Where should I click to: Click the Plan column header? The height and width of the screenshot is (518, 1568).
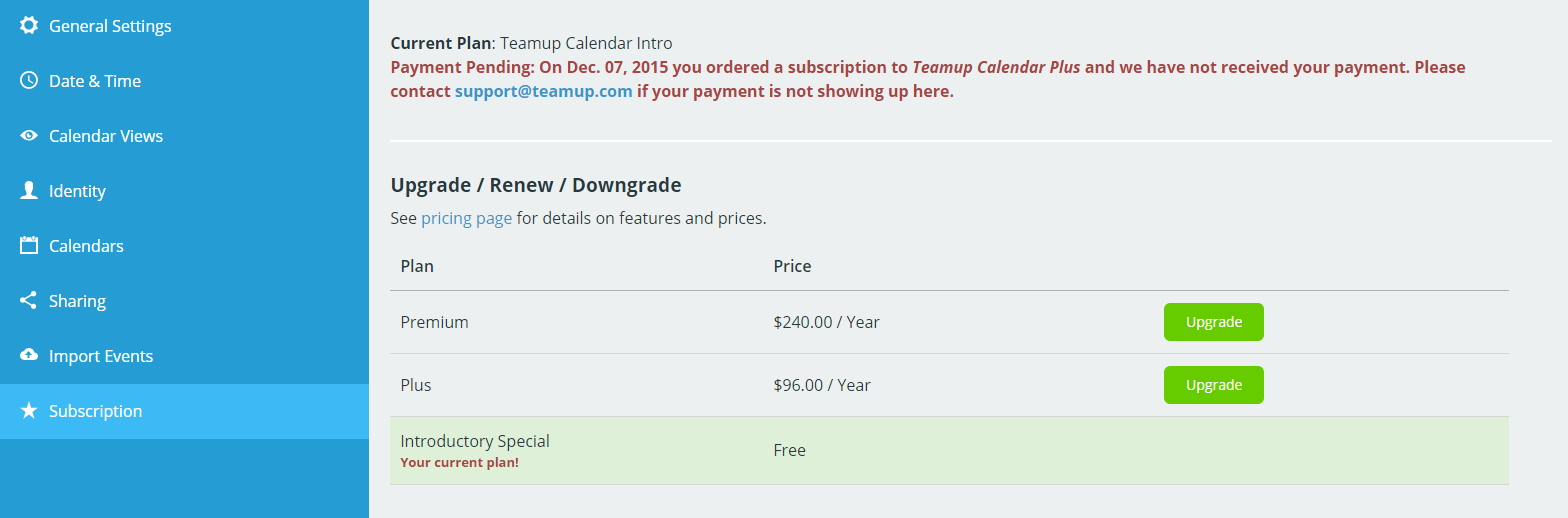point(417,266)
